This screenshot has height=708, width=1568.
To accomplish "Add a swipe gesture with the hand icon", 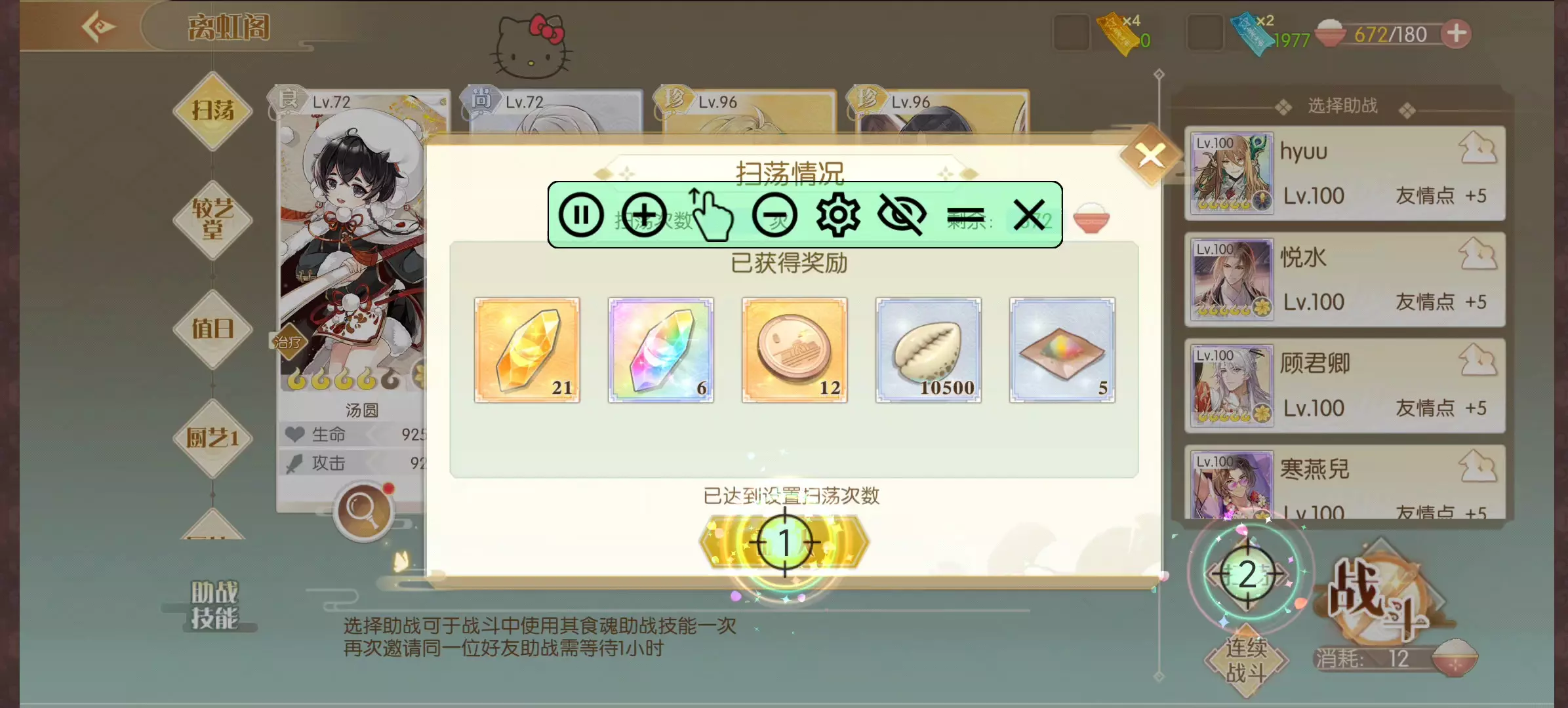I will tap(710, 214).
